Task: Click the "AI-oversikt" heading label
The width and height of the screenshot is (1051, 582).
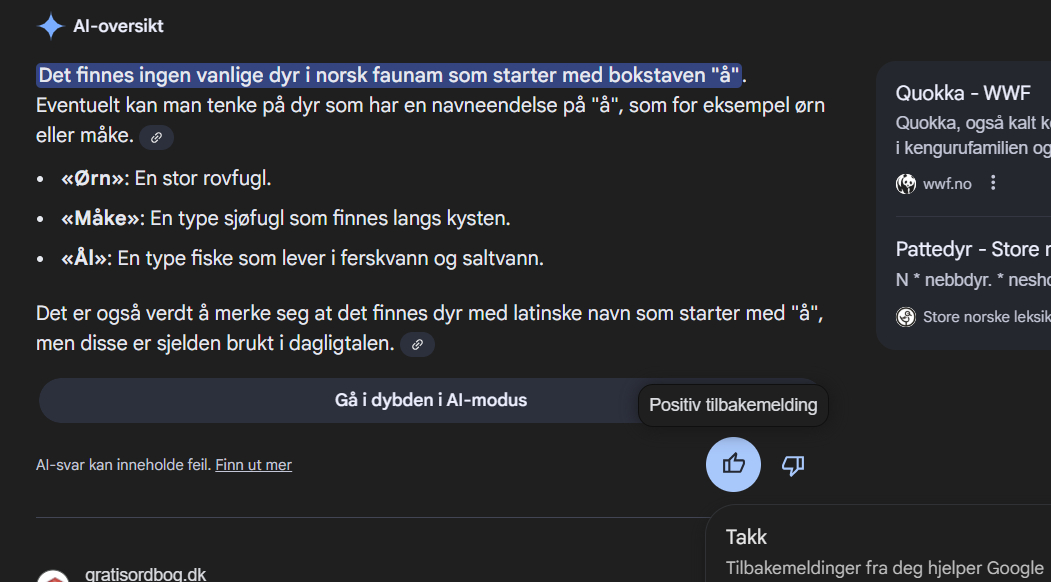Action: (x=118, y=26)
